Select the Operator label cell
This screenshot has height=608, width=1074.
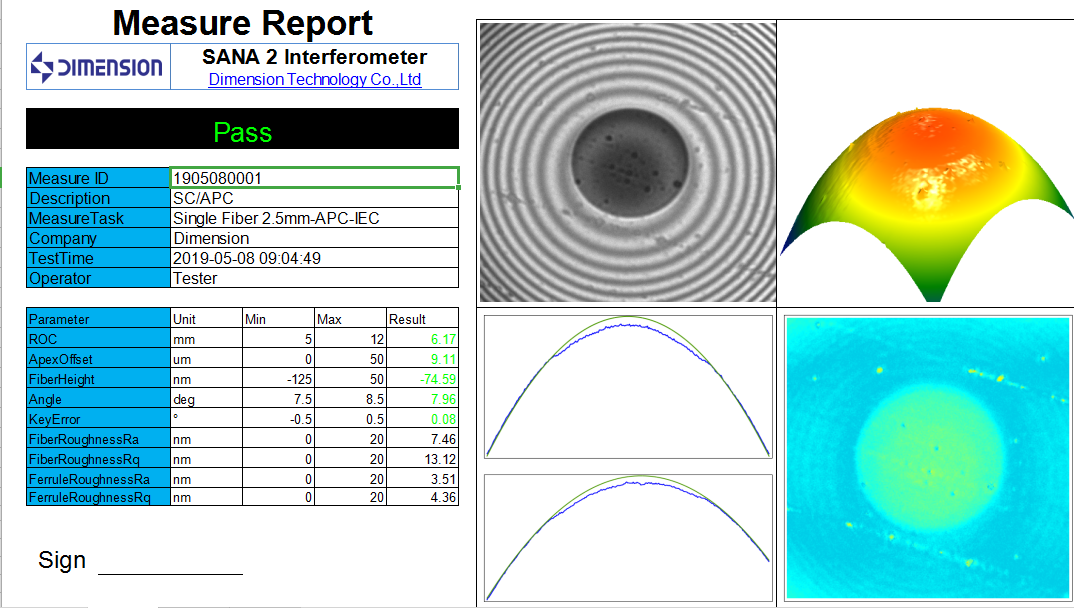tap(98, 277)
